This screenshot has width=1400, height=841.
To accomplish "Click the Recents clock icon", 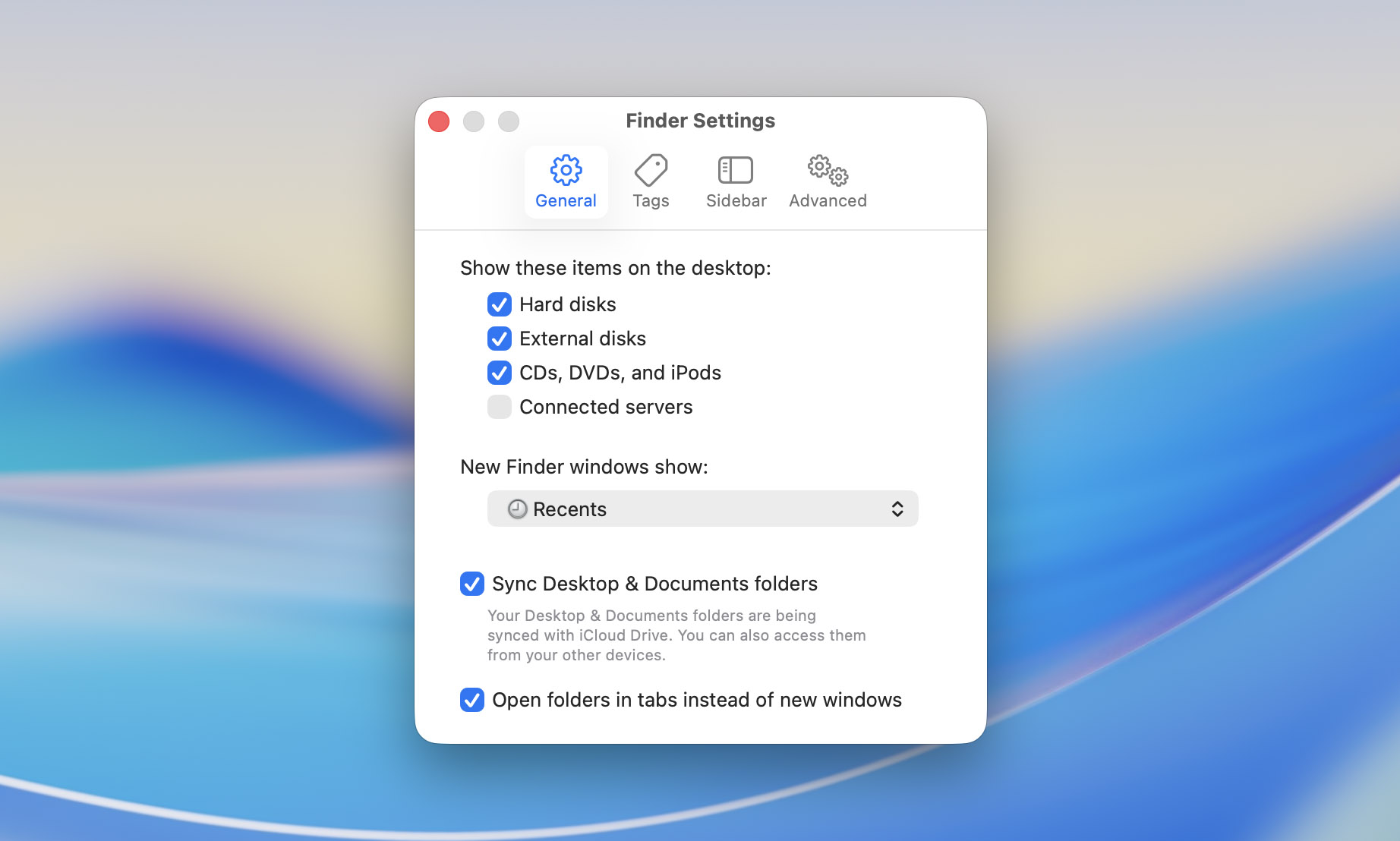I will [517, 509].
